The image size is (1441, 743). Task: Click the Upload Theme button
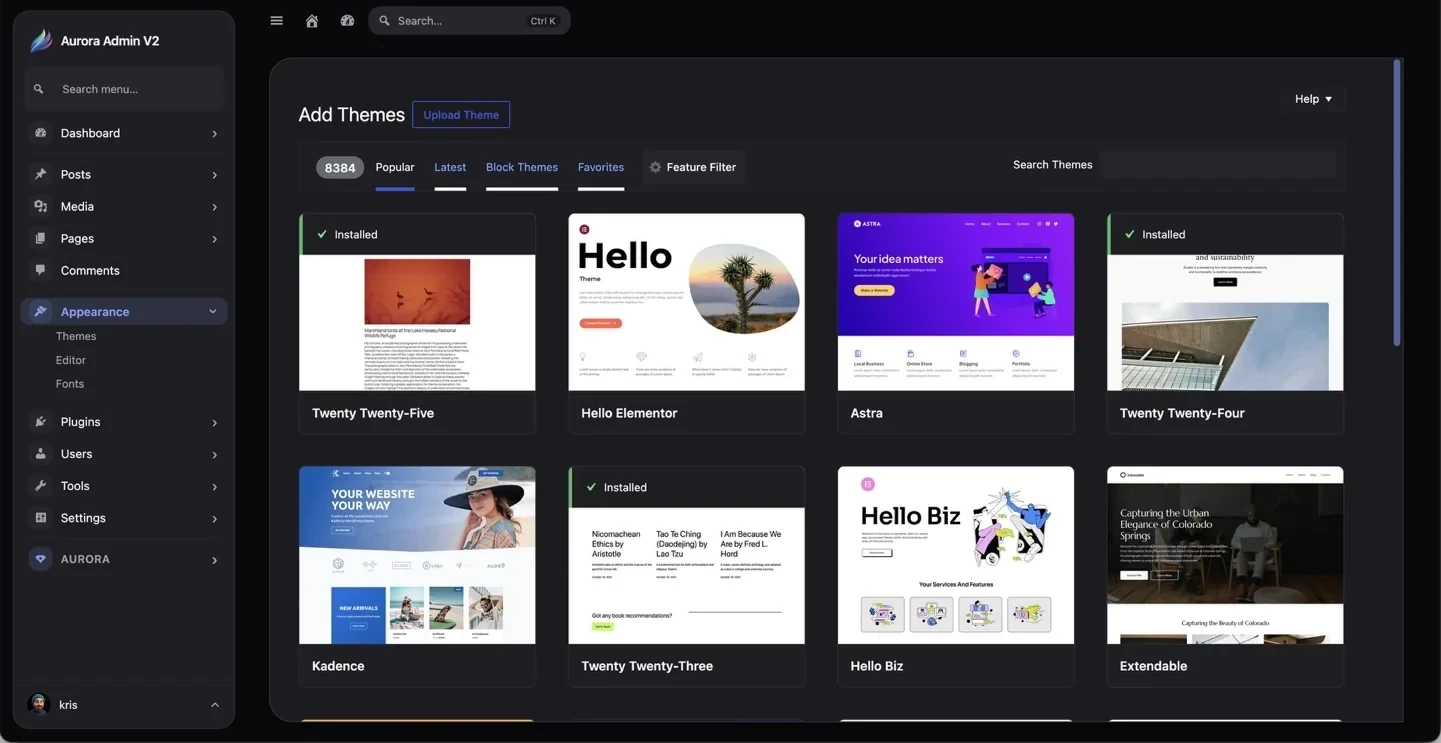[x=461, y=115]
